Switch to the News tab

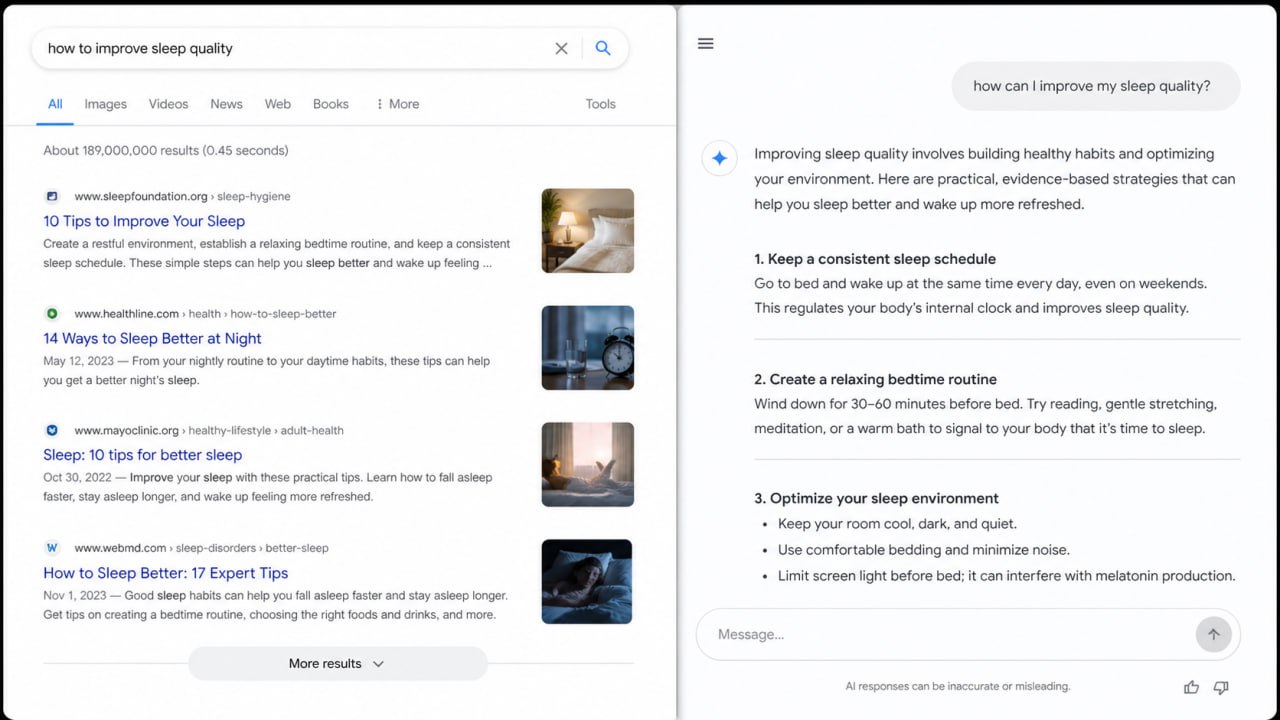tap(226, 104)
